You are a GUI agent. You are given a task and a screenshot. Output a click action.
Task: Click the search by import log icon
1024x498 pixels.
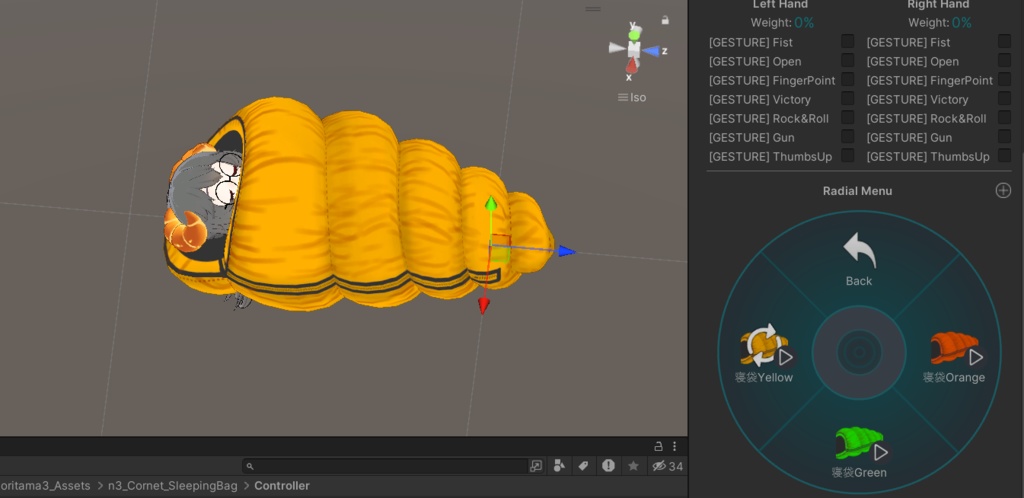pos(609,465)
